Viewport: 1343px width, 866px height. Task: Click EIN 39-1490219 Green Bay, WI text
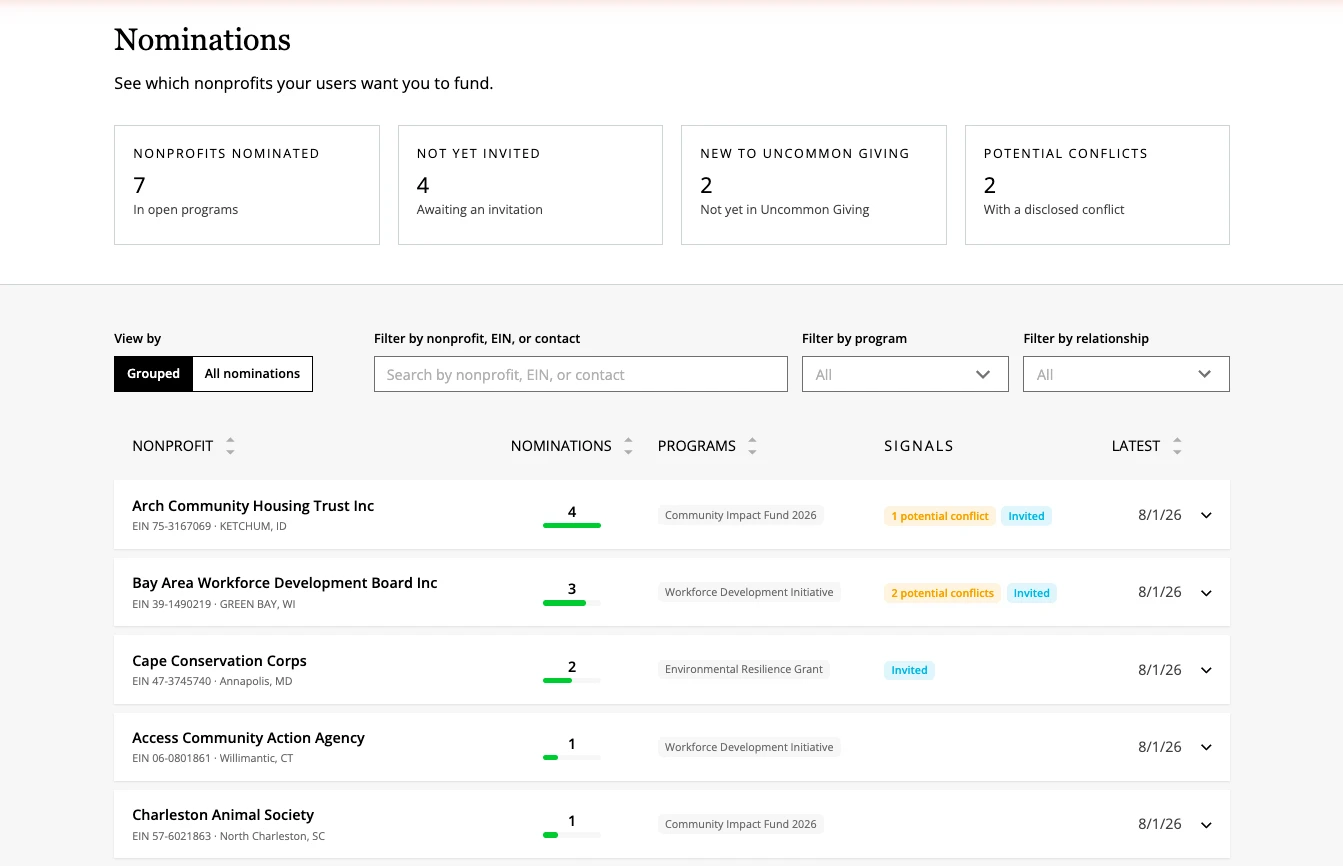[214, 604]
